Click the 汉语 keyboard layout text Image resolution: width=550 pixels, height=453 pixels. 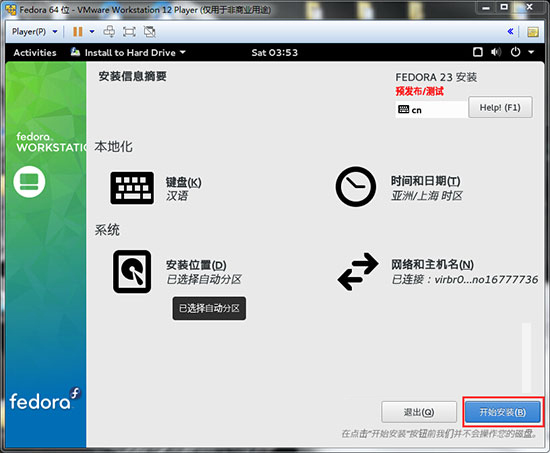point(177,196)
